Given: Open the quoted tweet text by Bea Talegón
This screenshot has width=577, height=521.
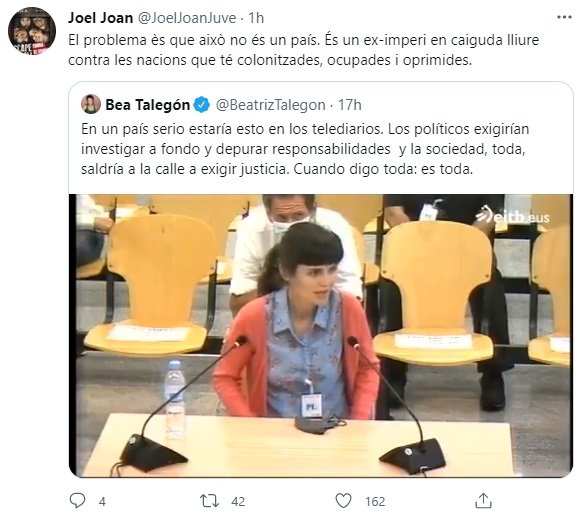Looking at the screenshot, I should (305, 149).
